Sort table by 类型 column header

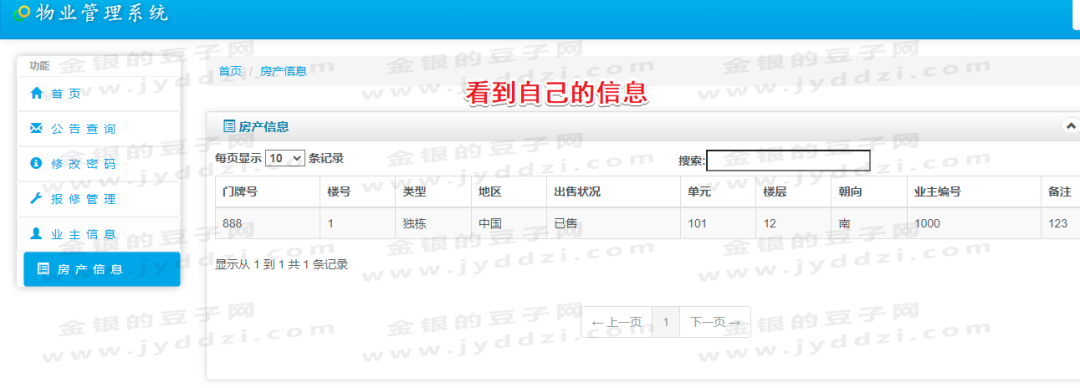[x=433, y=192]
